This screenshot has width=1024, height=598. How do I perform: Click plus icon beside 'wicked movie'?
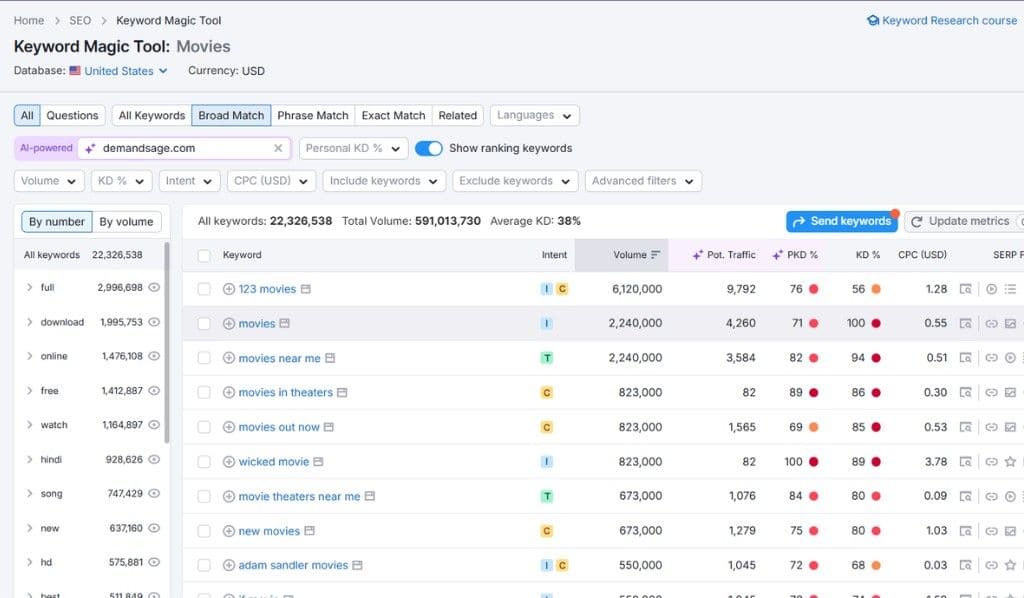tap(229, 462)
